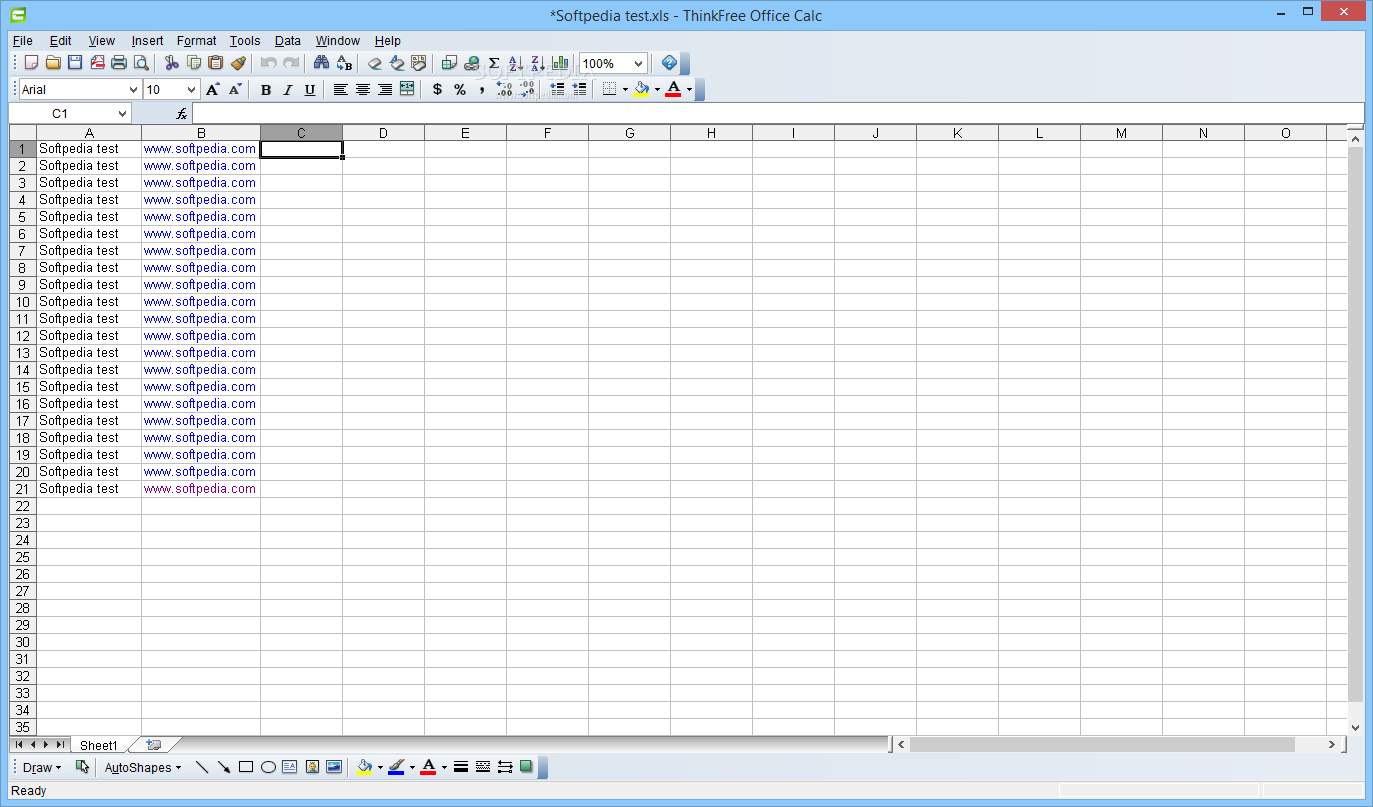Open the AutoShapes dropdown
1373x807 pixels.
(x=143, y=767)
